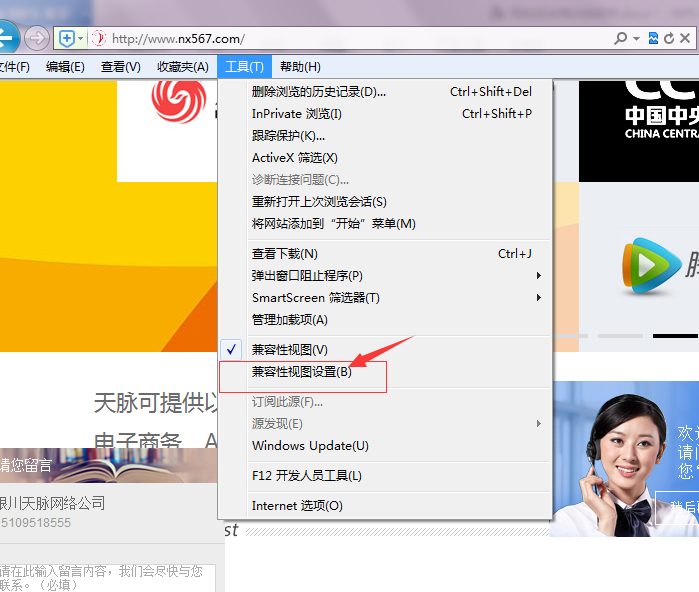The height and width of the screenshot is (592, 699).
Task: Choose 删除浏览的历史记录(D) from the menu
Action: pyautogui.click(x=318, y=92)
